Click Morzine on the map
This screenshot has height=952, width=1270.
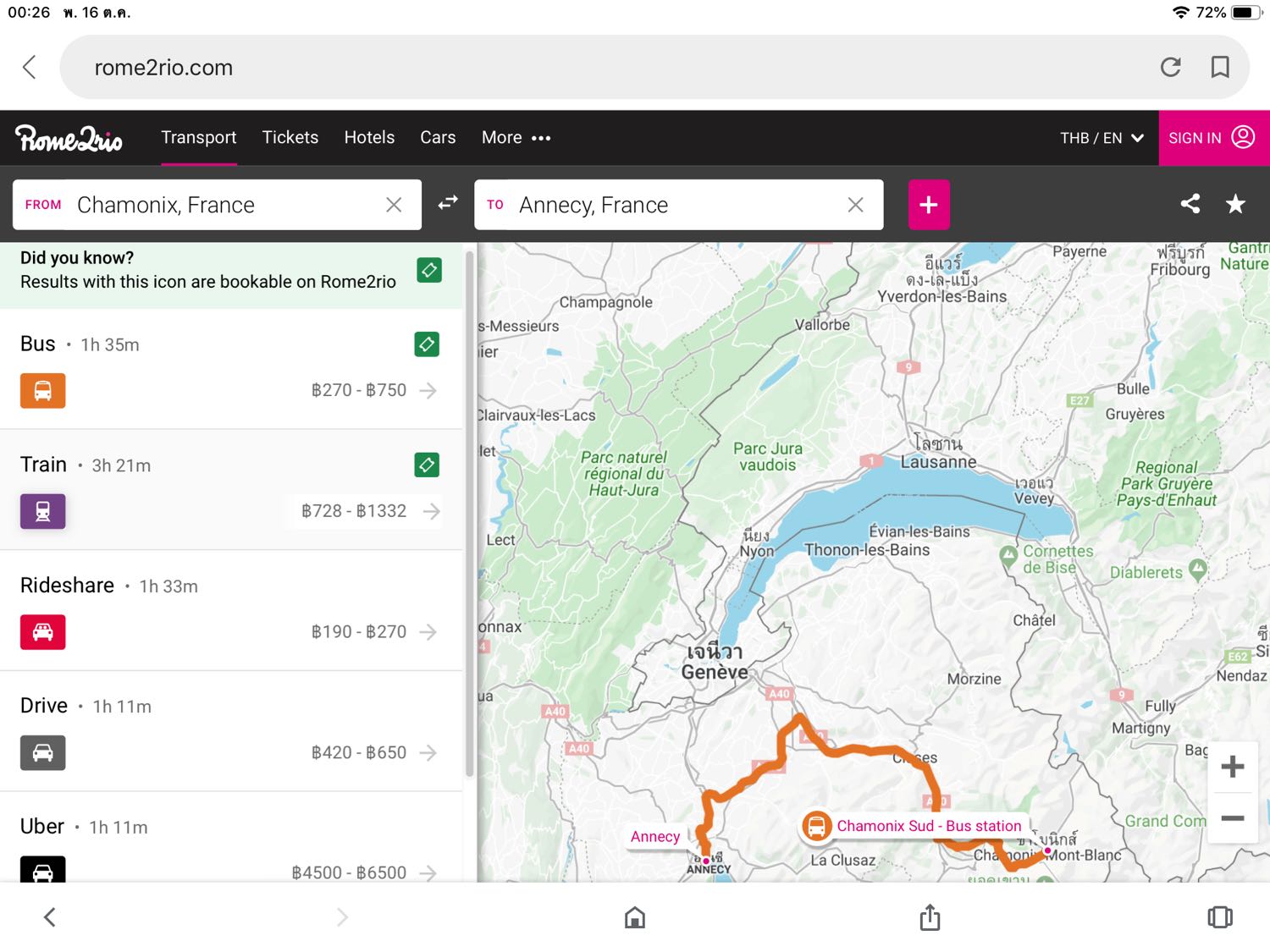pyautogui.click(x=975, y=679)
